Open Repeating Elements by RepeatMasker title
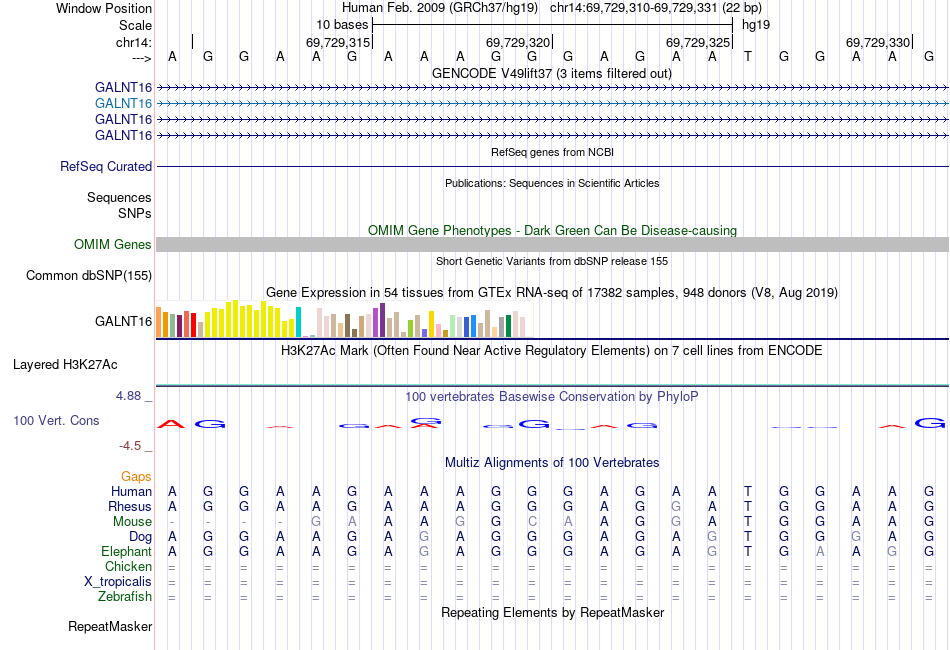Screen dimensions: 950x650 [553, 613]
